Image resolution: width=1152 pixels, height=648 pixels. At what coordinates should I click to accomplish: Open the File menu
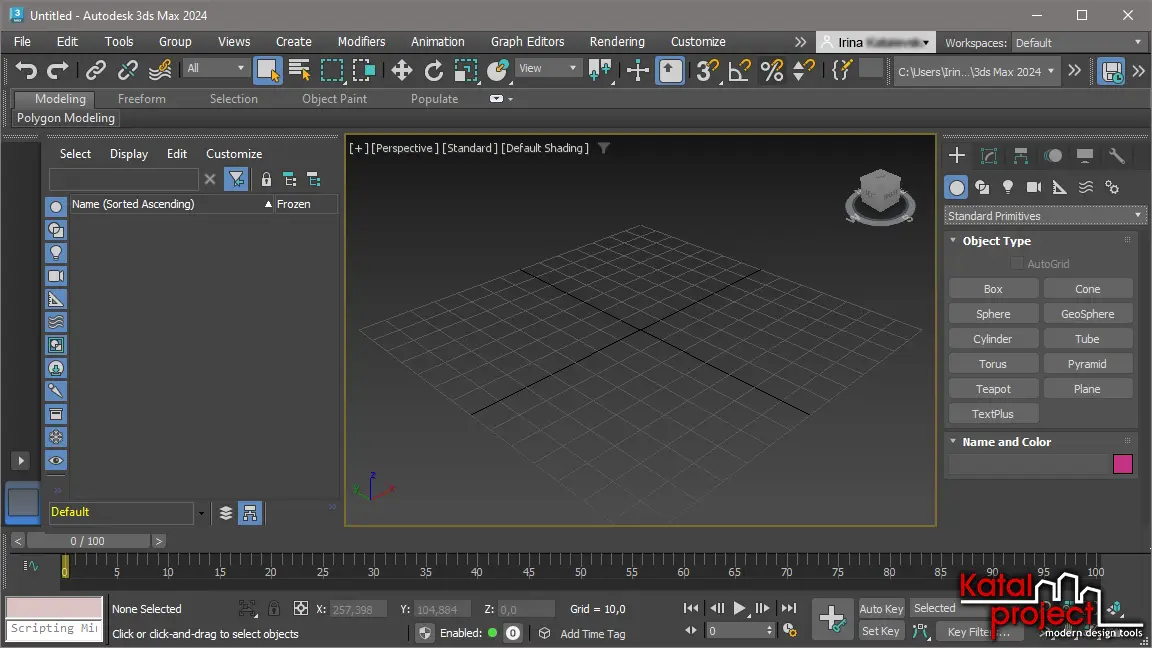(22, 42)
